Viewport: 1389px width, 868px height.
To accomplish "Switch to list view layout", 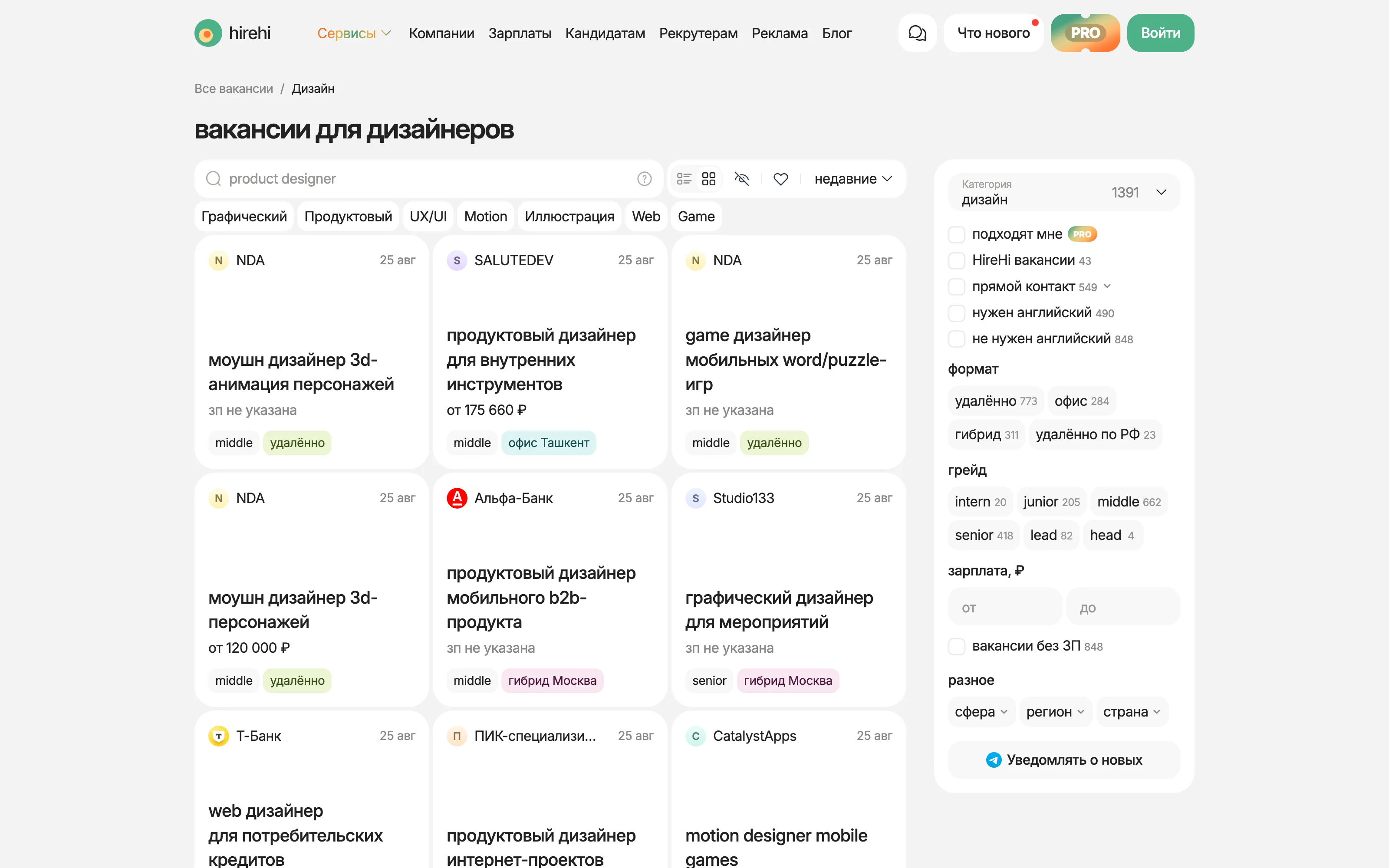I will click(x=684, y=178).
